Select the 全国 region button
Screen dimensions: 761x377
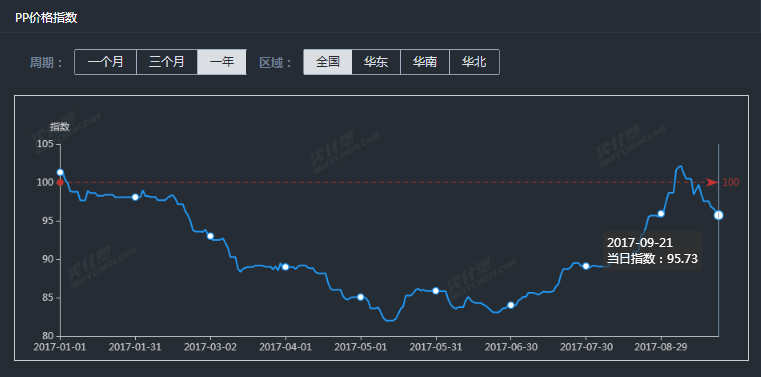click(x=328, y=62)
